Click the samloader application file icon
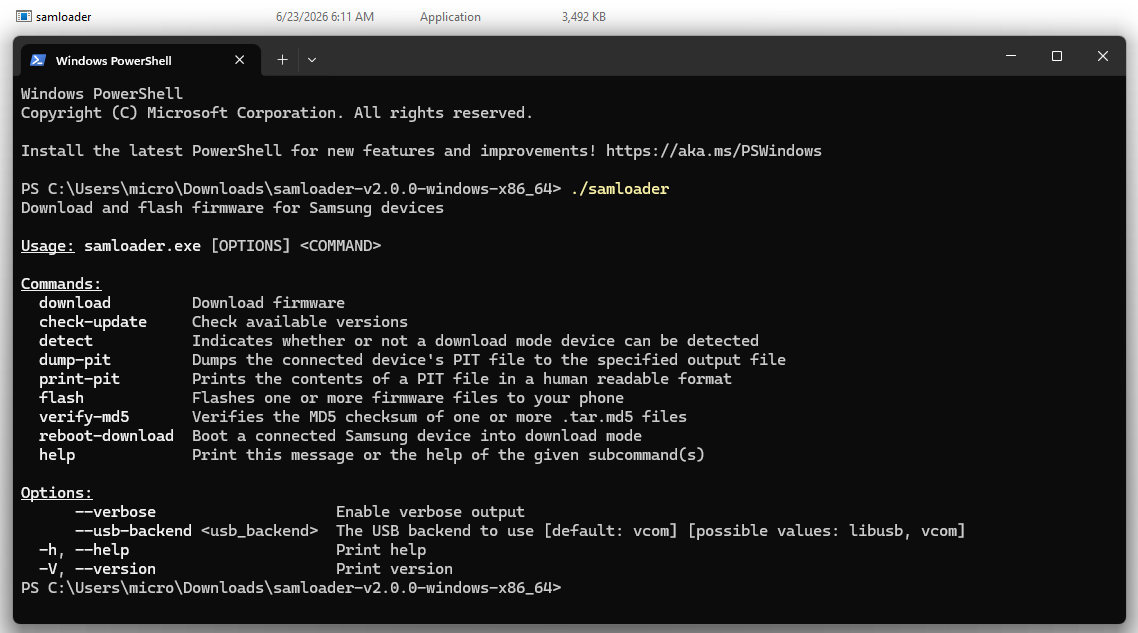Viewport: 1138px width, 633px height. point(24,17)
